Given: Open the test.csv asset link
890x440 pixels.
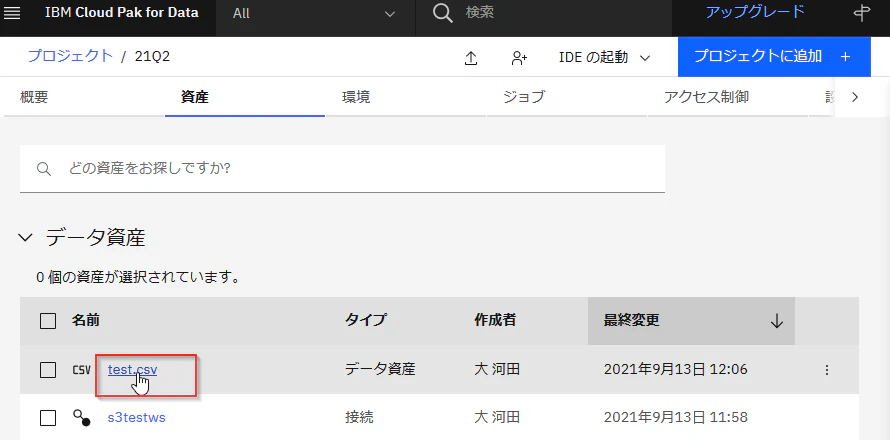Looking at the screenshot, I should tap(132, 370).
